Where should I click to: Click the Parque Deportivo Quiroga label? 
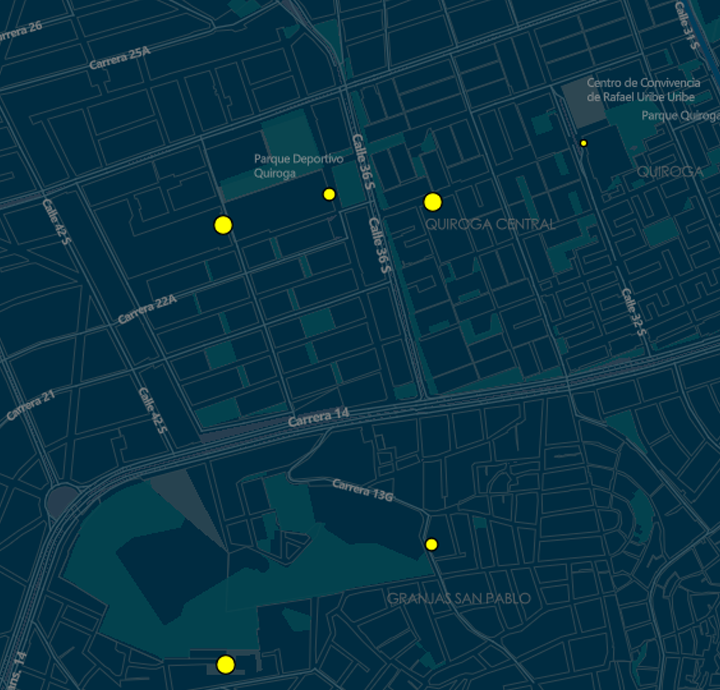(298, 166)
